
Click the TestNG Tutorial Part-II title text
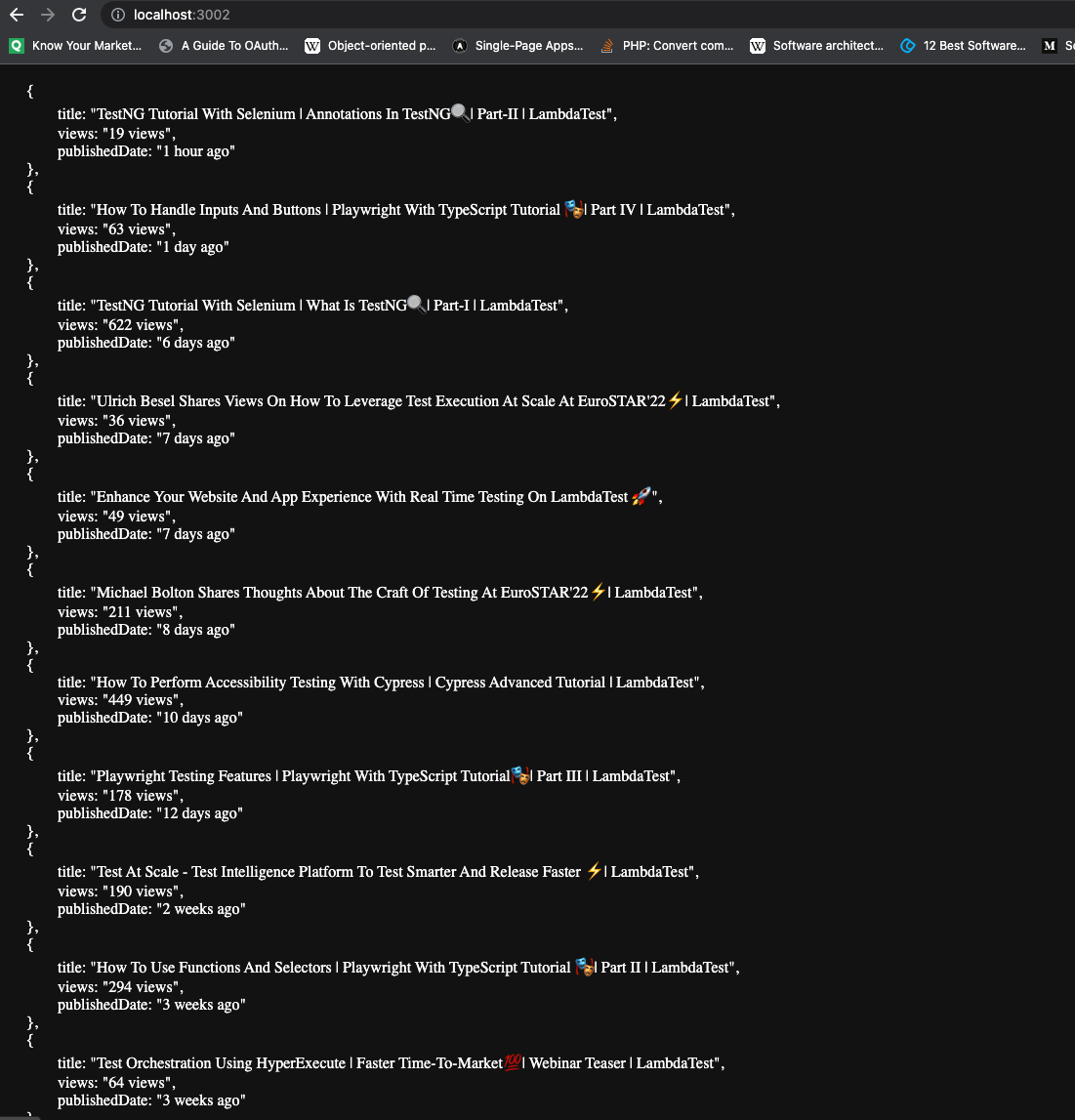pyautogui.click(x=337, y=113)
